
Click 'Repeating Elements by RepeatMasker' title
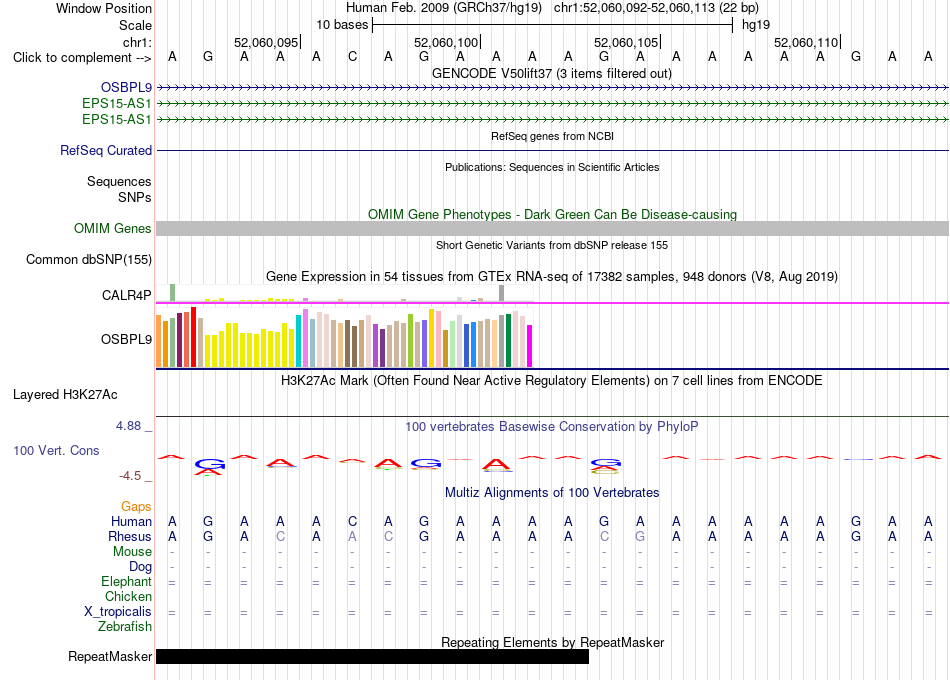552,642
